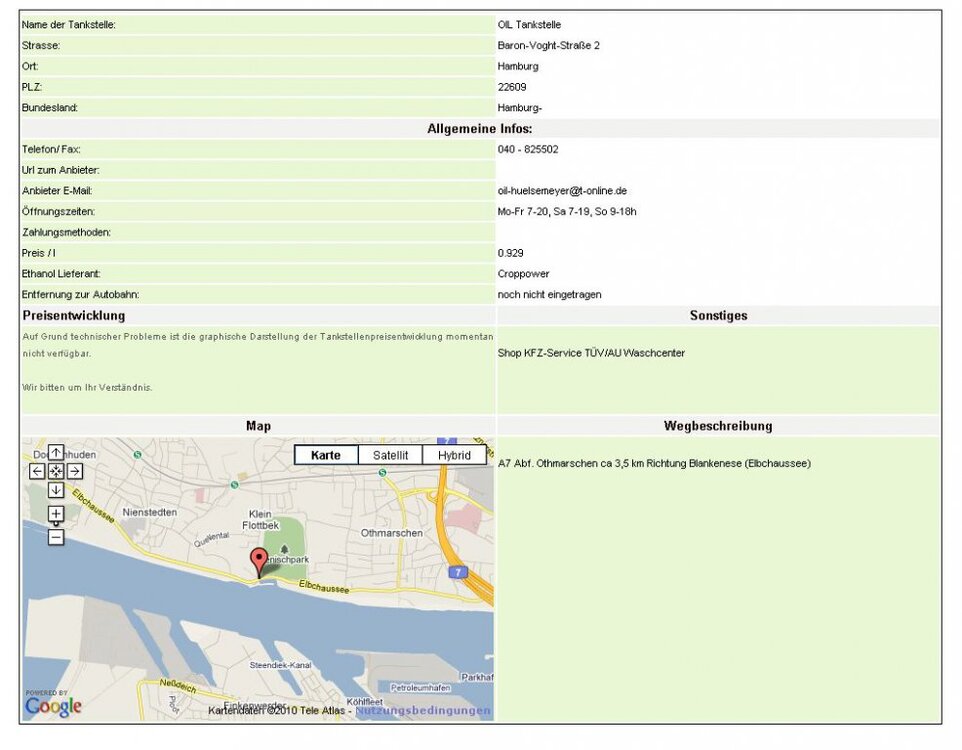Click the supplier name Croppower
Screen dimensions: 962x750
[523, 274]
